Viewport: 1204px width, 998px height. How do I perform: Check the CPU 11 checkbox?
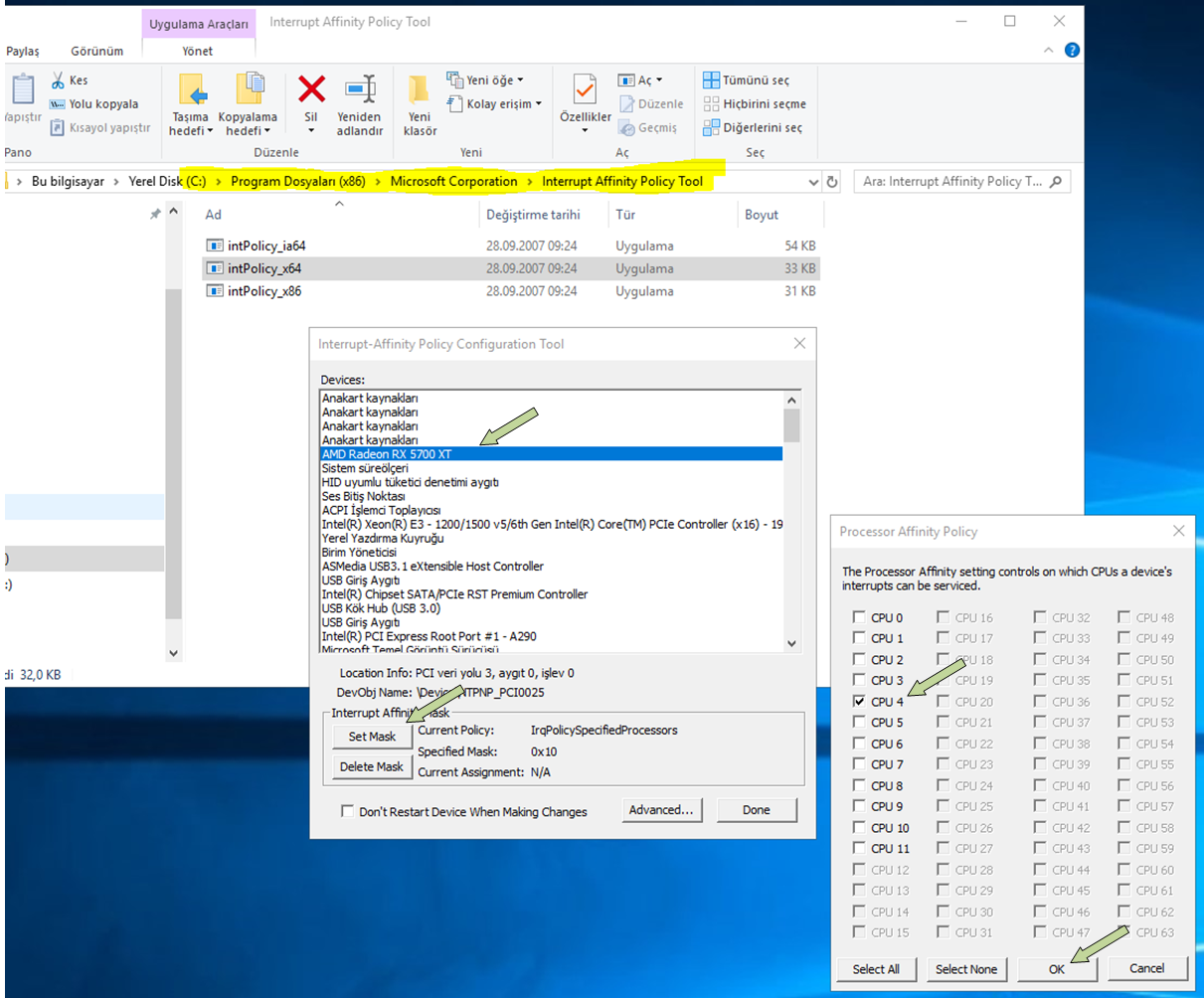859,848
